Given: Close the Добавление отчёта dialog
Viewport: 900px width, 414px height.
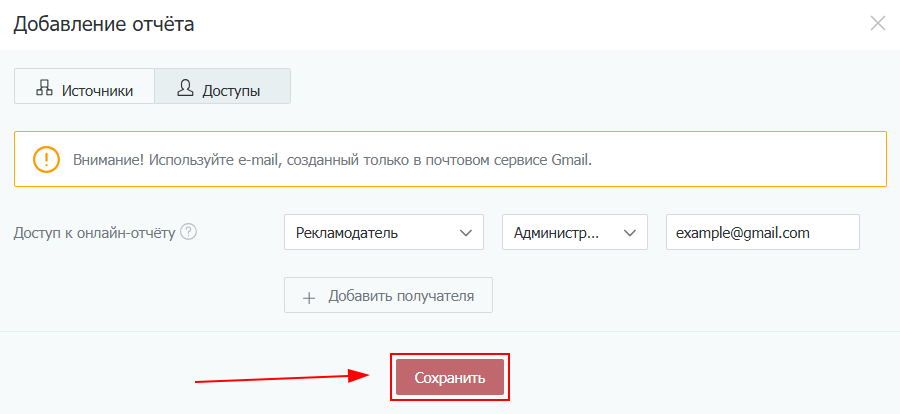Looking at the screenshot, I should click(878, 23).
